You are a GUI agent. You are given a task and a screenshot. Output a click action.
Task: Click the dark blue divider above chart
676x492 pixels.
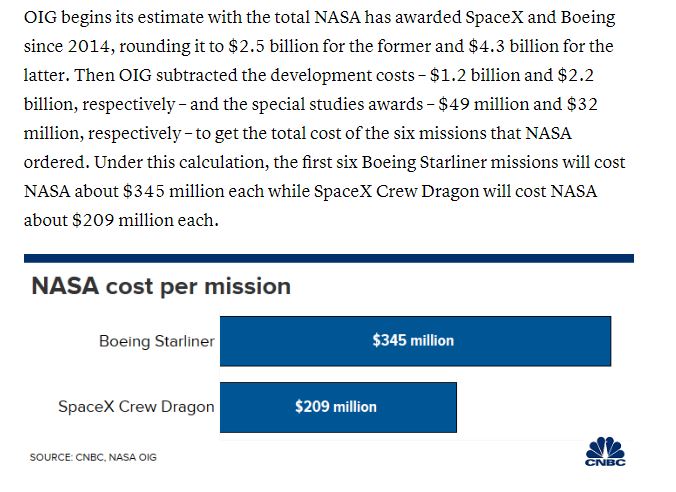click(x=328, y=258)
